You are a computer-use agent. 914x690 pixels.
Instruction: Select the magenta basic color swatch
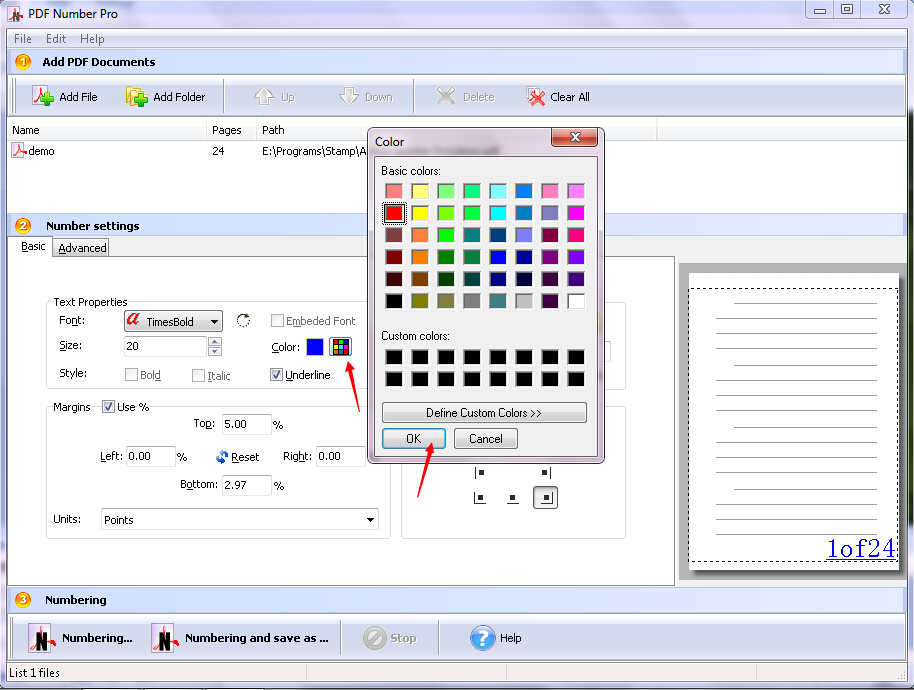tap(576, 213)
